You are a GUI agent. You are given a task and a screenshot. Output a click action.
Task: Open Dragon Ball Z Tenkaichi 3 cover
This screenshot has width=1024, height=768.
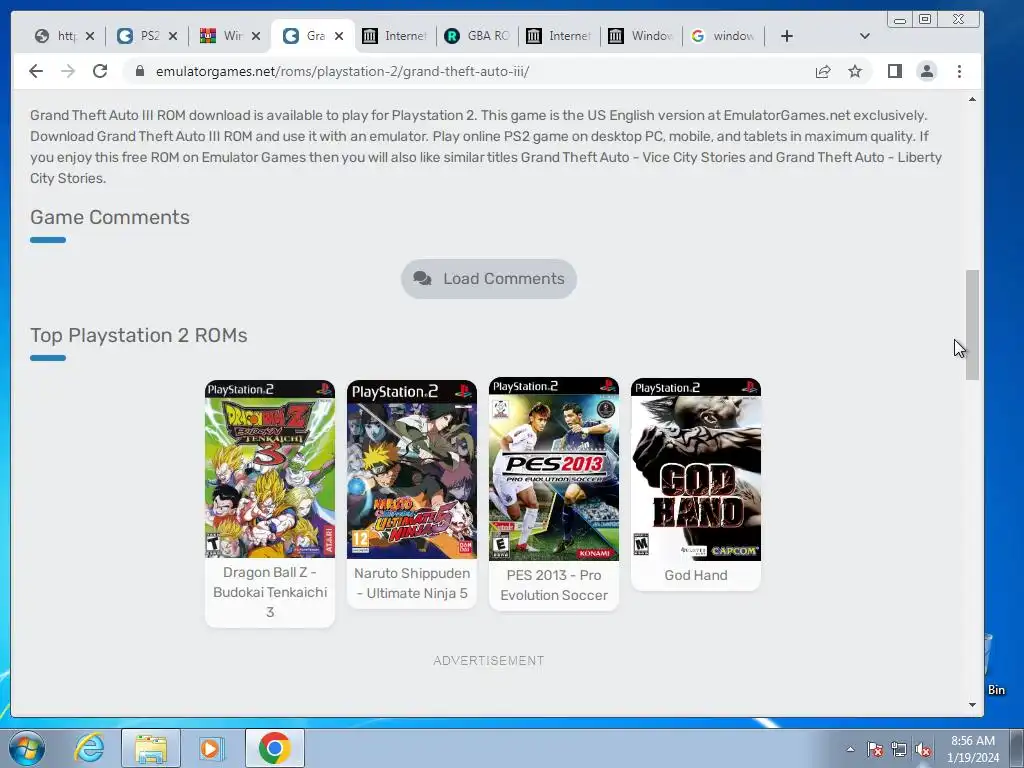click(x=270, y=469)
